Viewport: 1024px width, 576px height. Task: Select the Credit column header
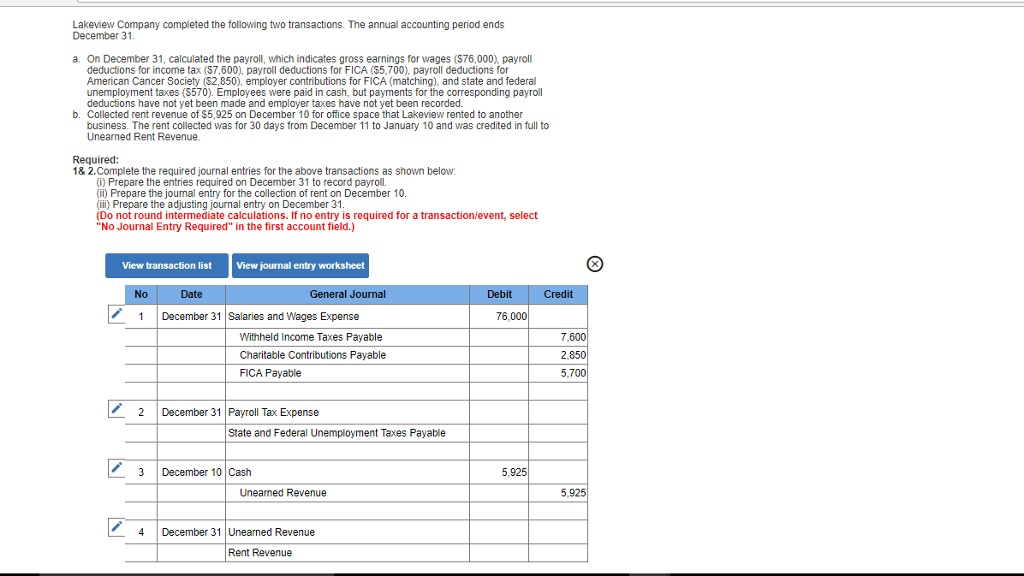pyautogui.click(x=558, y=295)
